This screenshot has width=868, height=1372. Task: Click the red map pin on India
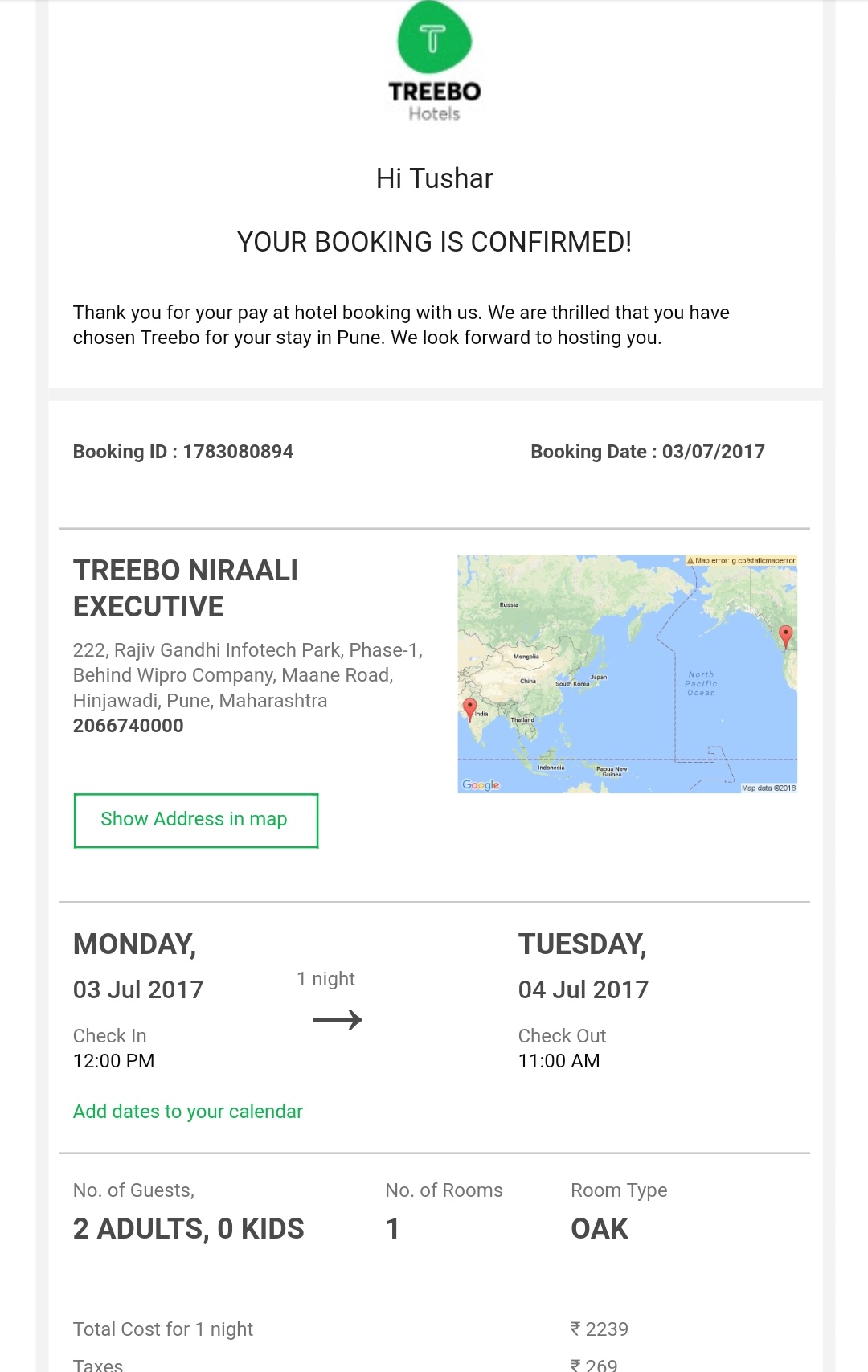point(470,707)
